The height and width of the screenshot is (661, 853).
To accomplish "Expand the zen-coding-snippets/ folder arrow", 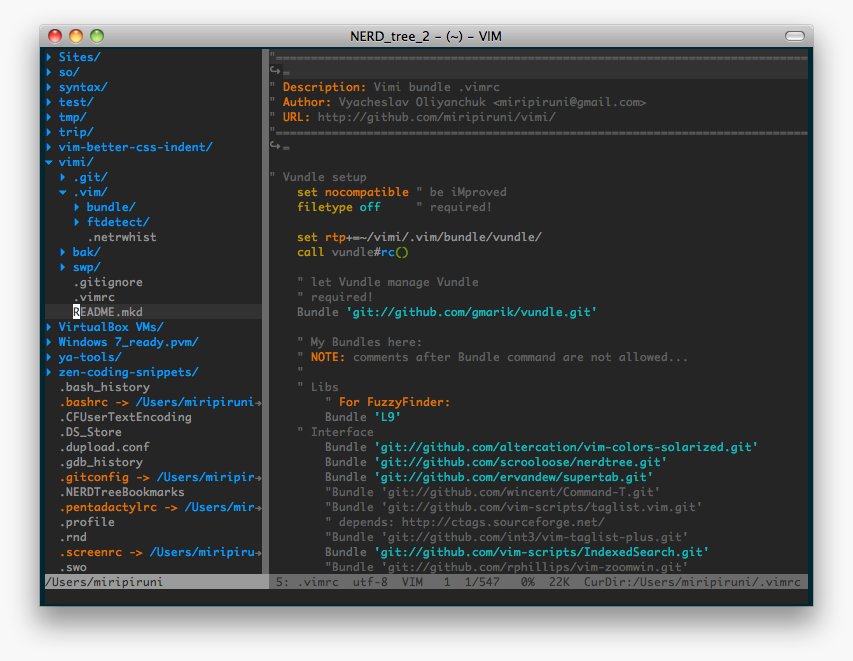I will coord(49,372).
